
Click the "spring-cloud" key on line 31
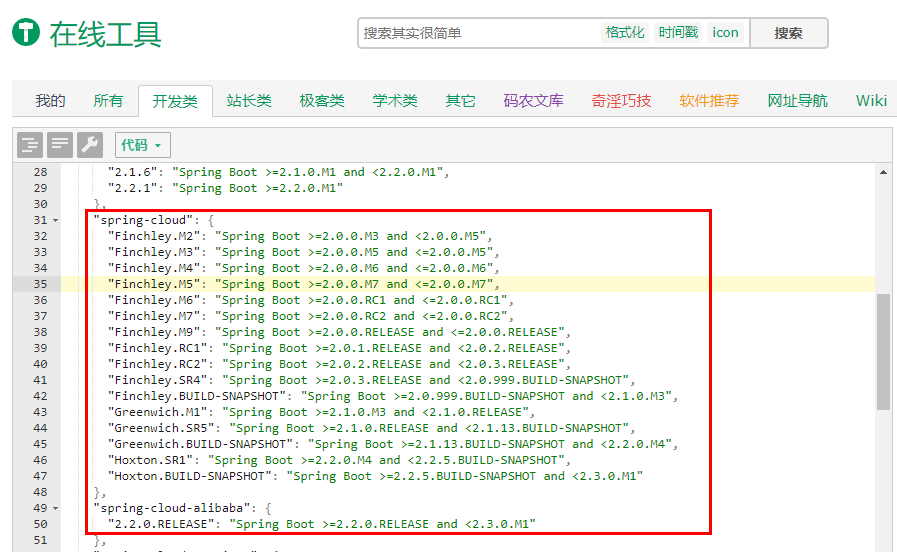[x=144, y=220]
